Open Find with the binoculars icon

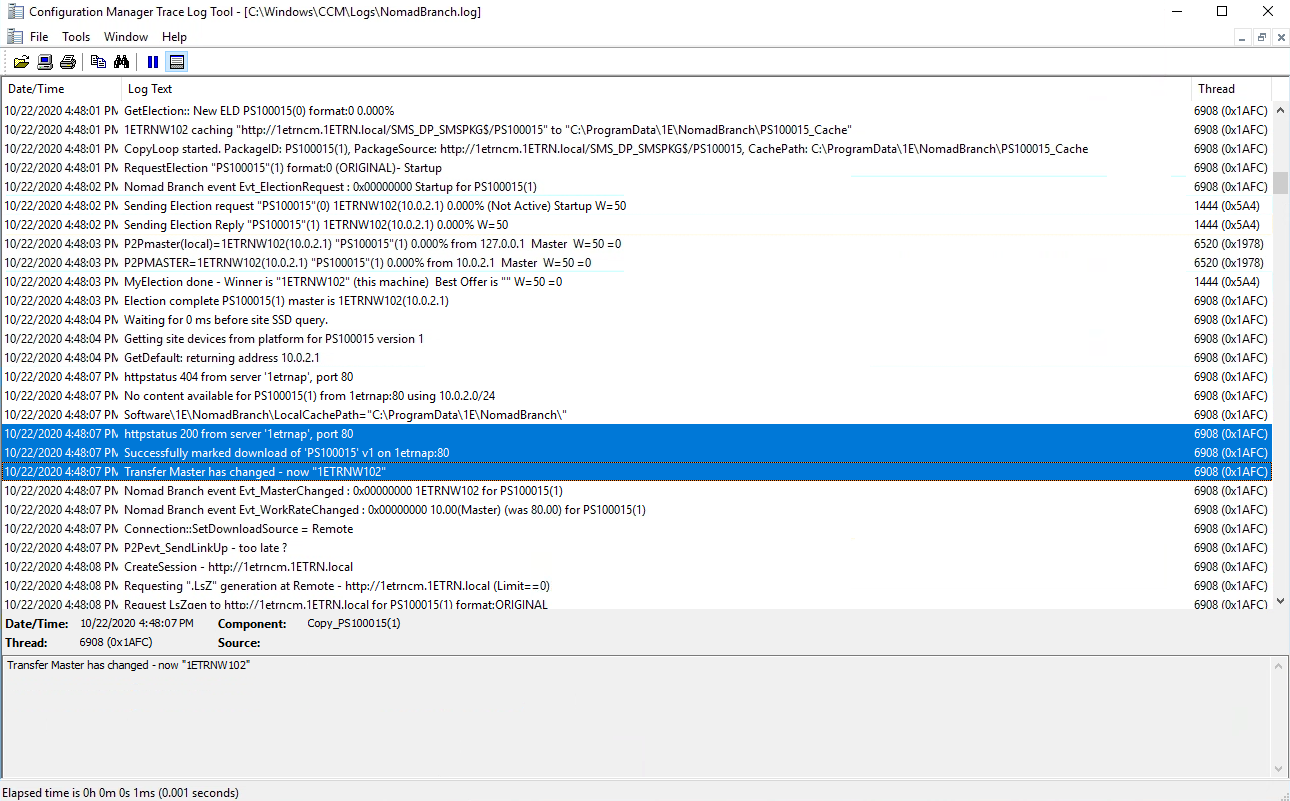point(121,62)
